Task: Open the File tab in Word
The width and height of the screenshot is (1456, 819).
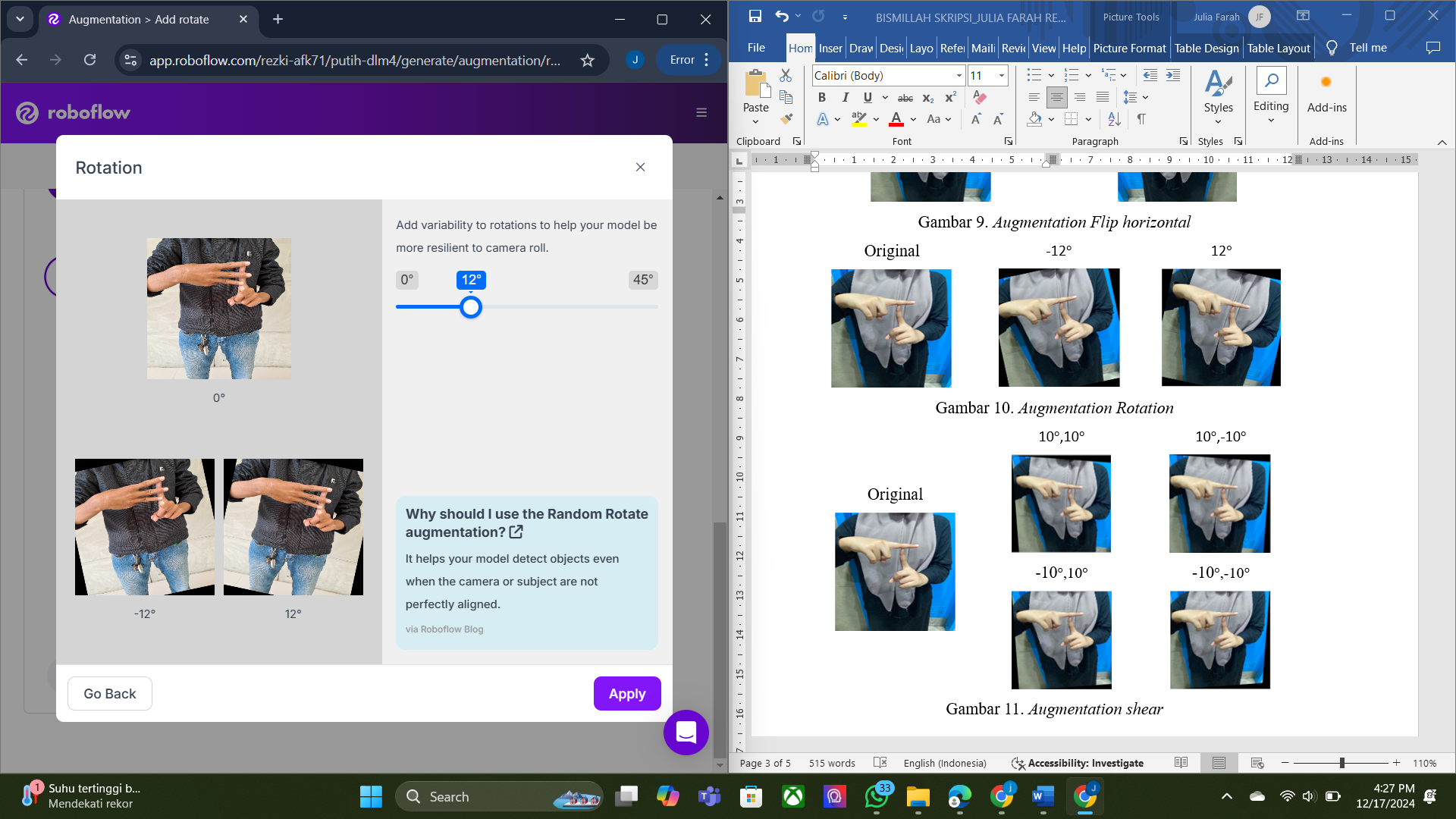Action: (x=756, y=48)
